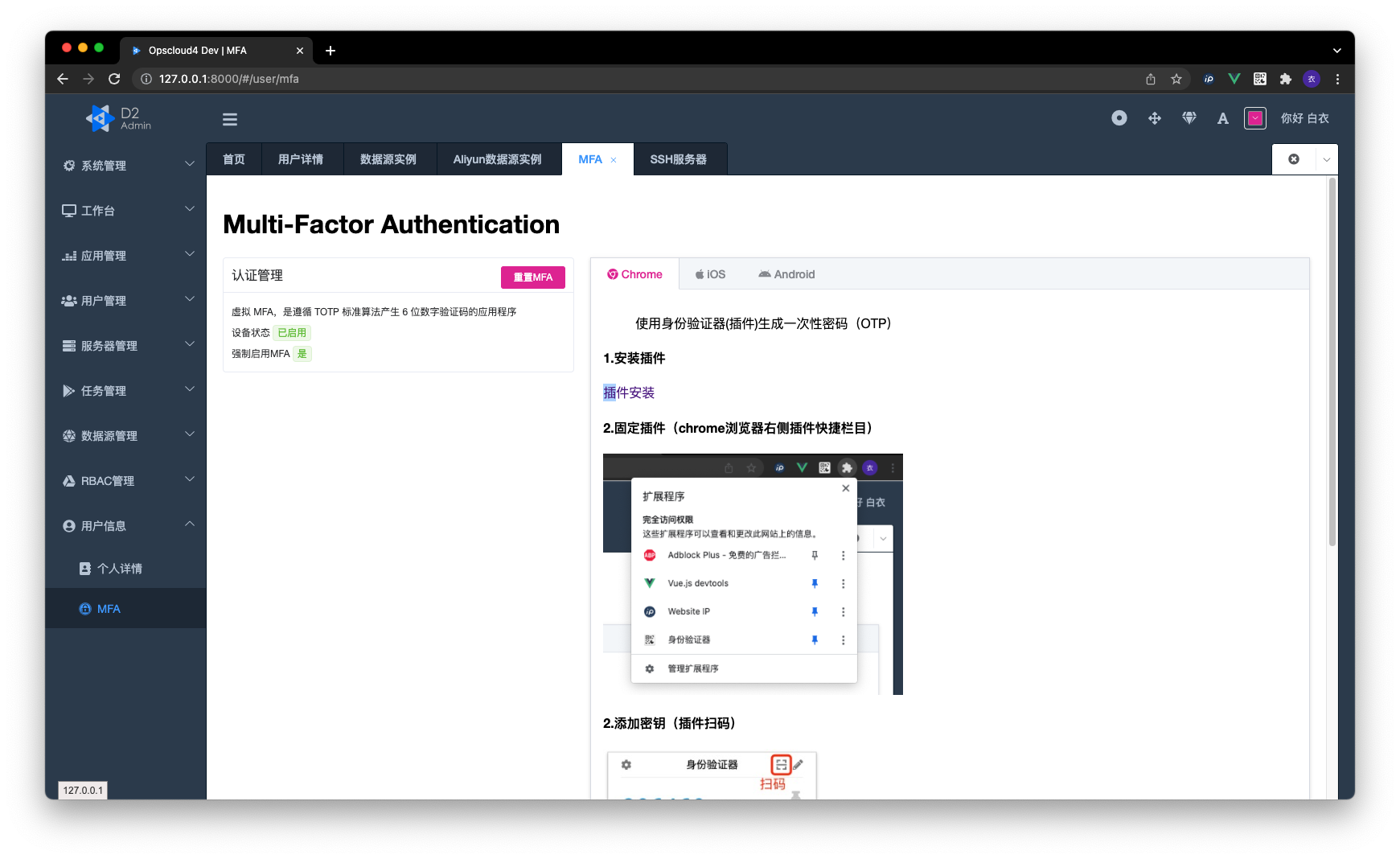Open the Chrome profile avatar
The width and height of the screenshot is (1400, 859).
tap(1312, 79)
